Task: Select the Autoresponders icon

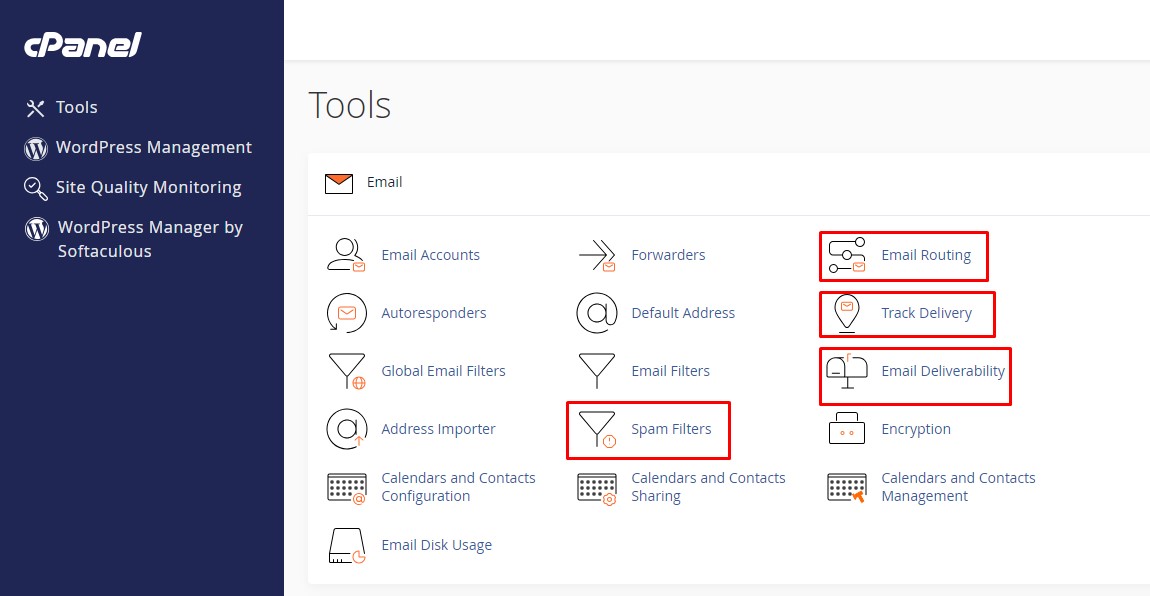Action: pyautogui.click(x=346, y=313)
